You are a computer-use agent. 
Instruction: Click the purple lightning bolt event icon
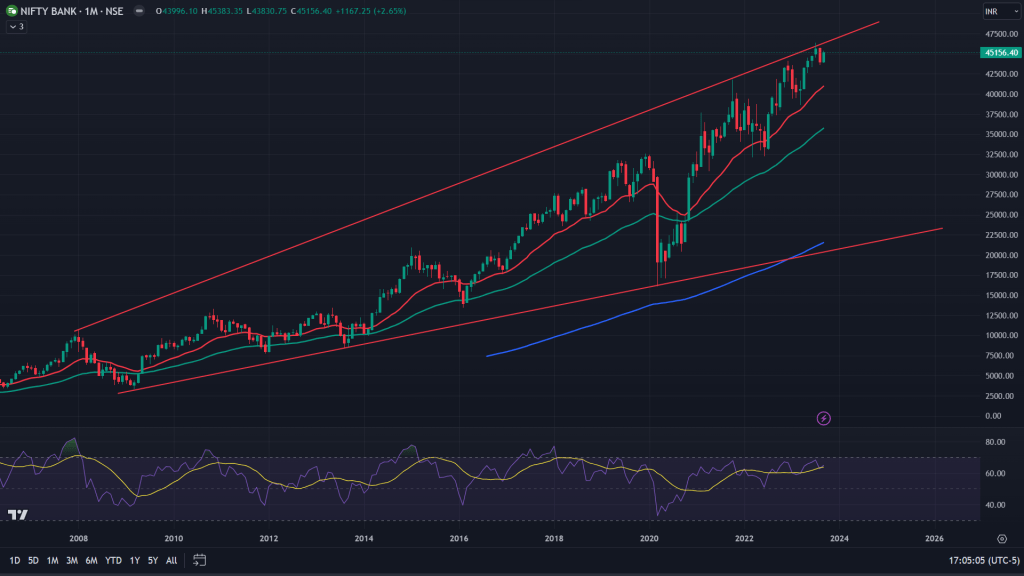point(824,418)
